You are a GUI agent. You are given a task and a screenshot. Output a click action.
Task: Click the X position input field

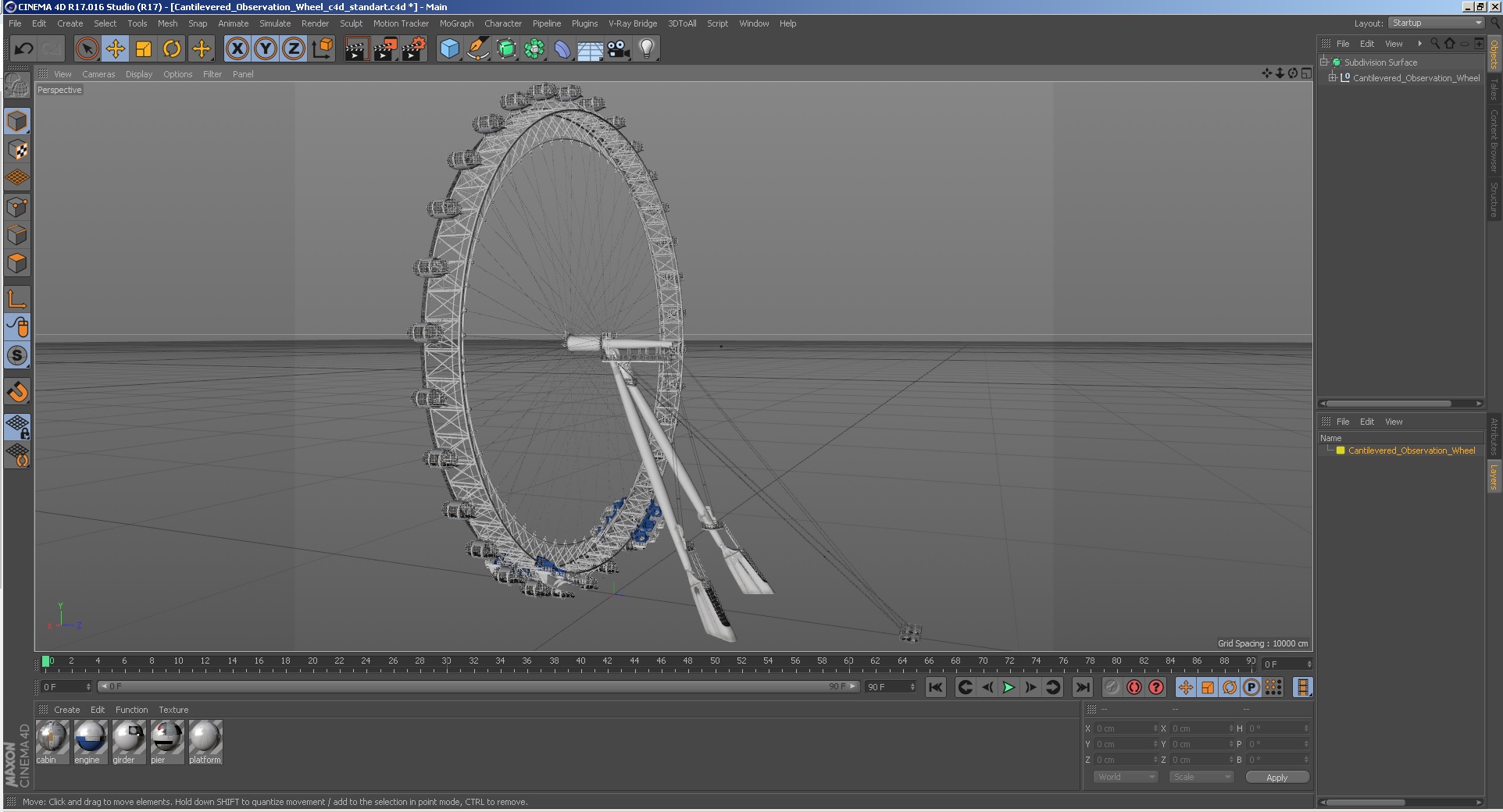click(x=1126, y=728)
